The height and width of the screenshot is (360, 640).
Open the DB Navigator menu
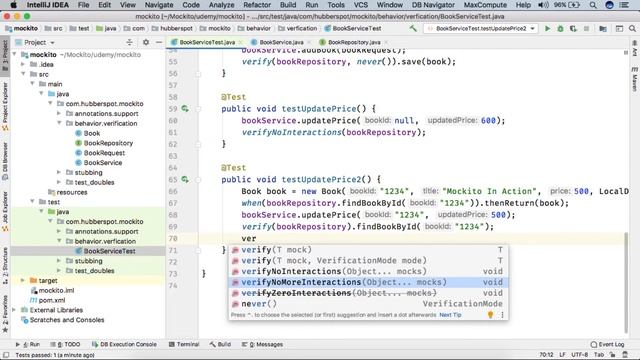[x=433, y=5]
